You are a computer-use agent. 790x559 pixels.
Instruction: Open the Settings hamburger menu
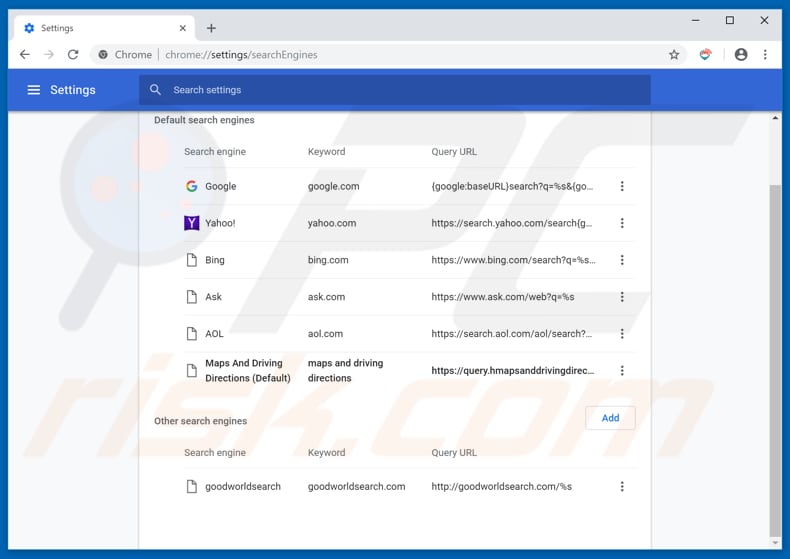coord(33,90)
